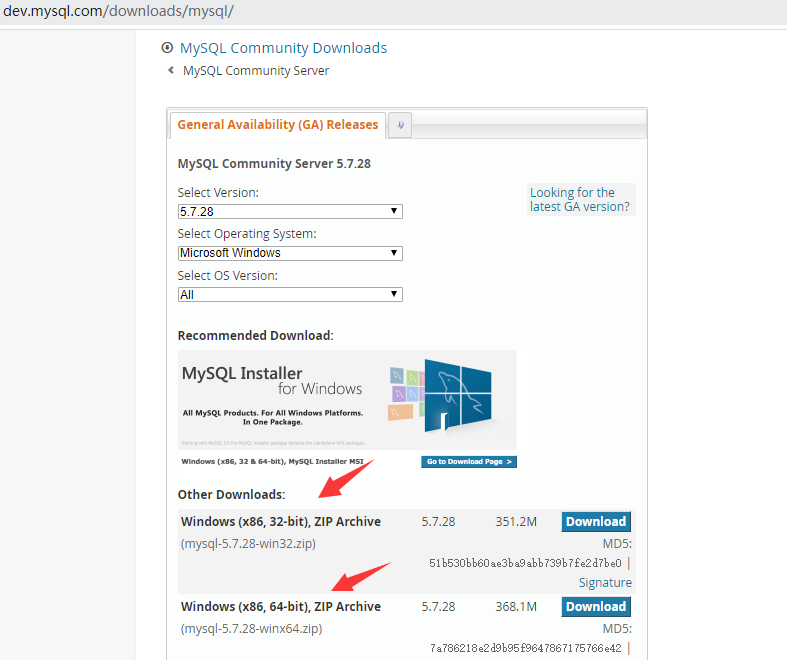Click the back arrow before MySQL Community Server
The height and width of the screenshot is (660, 787).
click(x=171, y=70)
